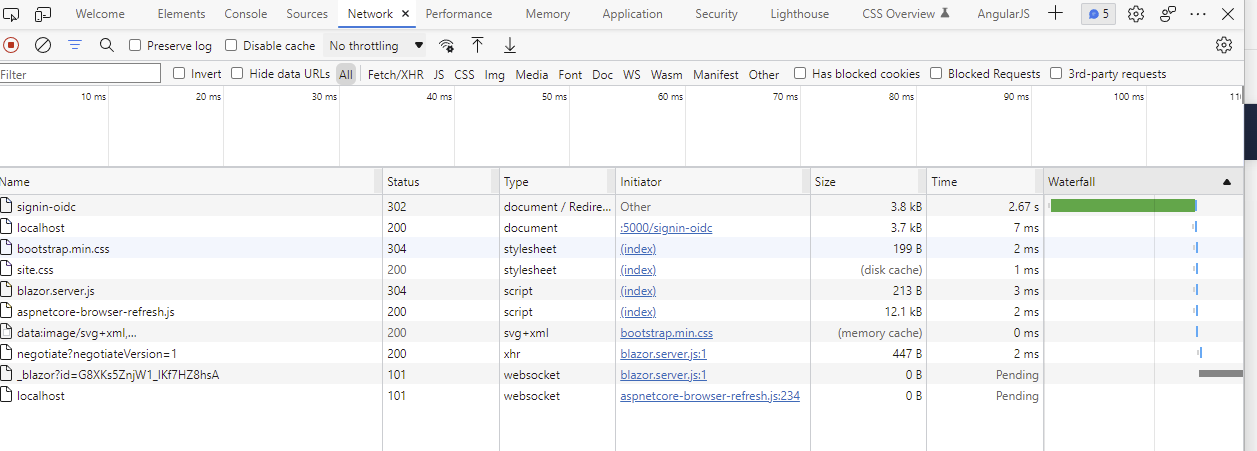
Task: Open the customize DevTools ellipsis menu
Action: tap(1198, 14)
